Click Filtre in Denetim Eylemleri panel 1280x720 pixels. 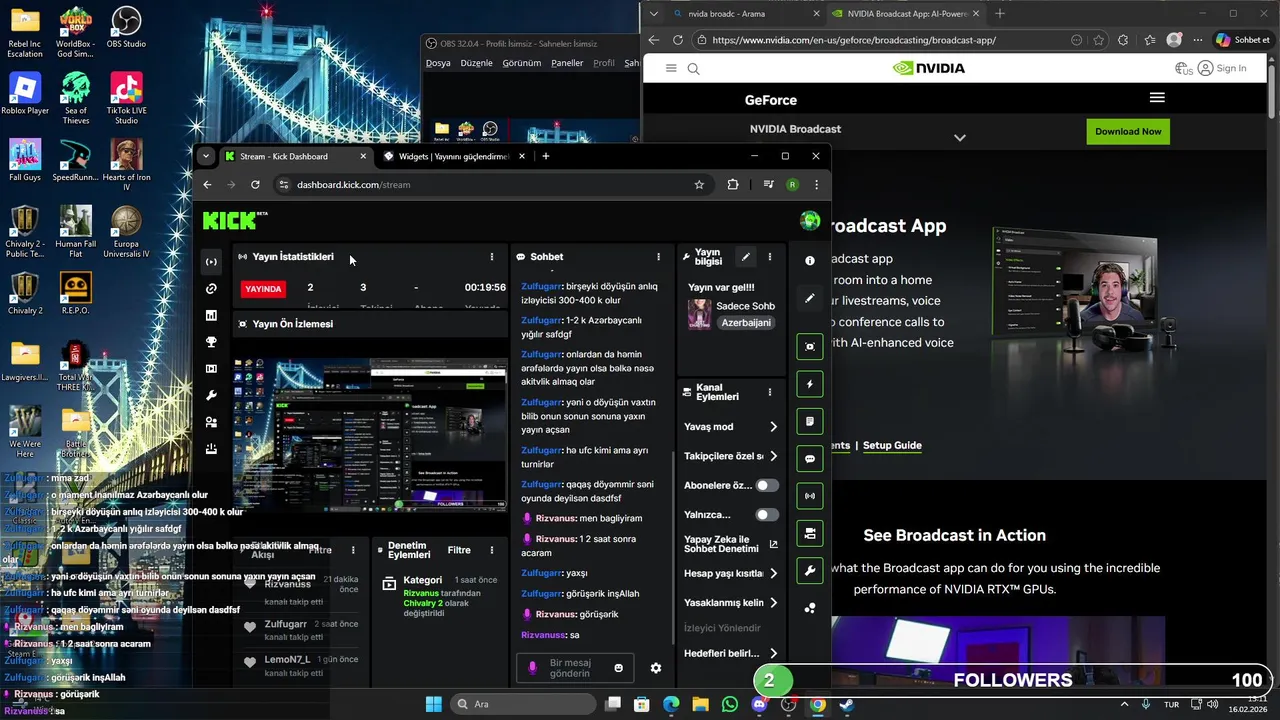pos(459,550)
